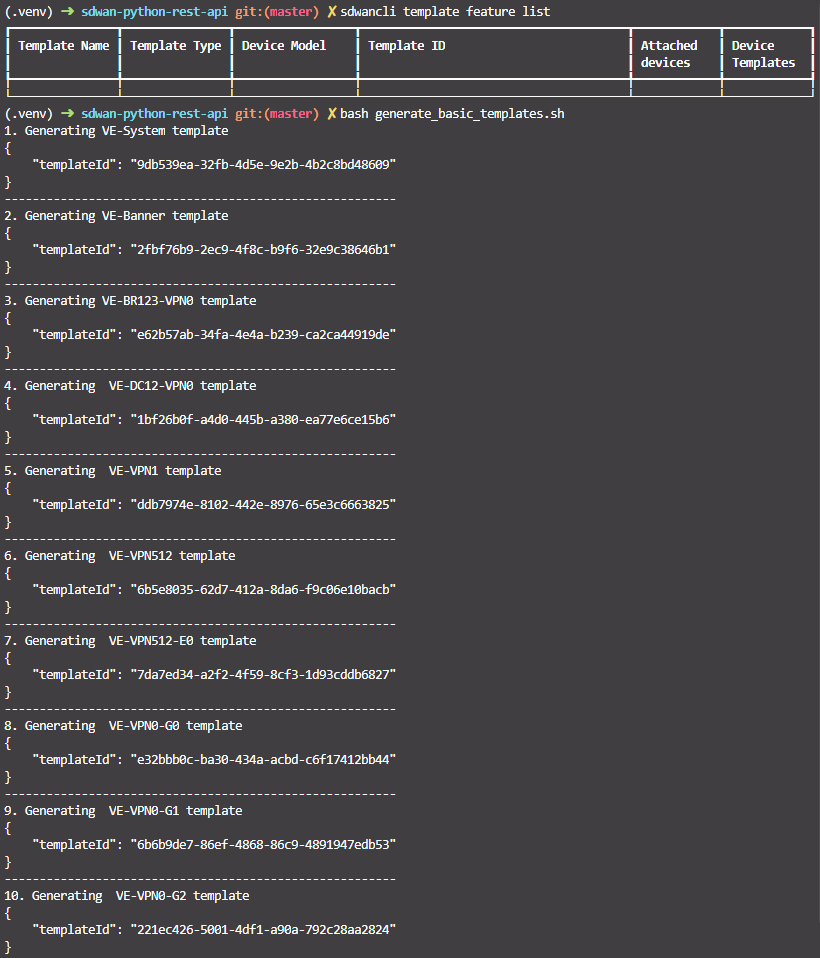Click the templateId ddb7974e-8102-442e-8976-65e3c6663825
820x958 pixels.
[x=263, y=504]
